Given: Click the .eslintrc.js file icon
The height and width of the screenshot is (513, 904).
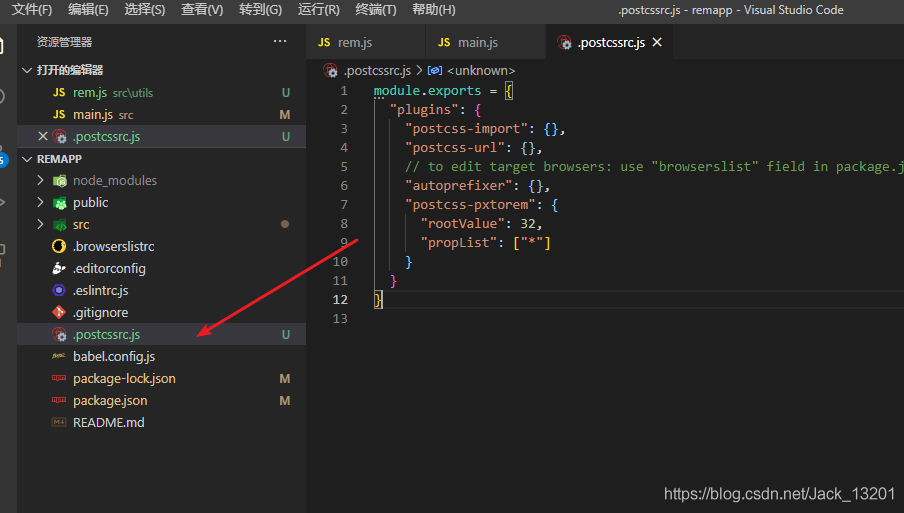Looking at the screenshot, I should pos(59,291).
